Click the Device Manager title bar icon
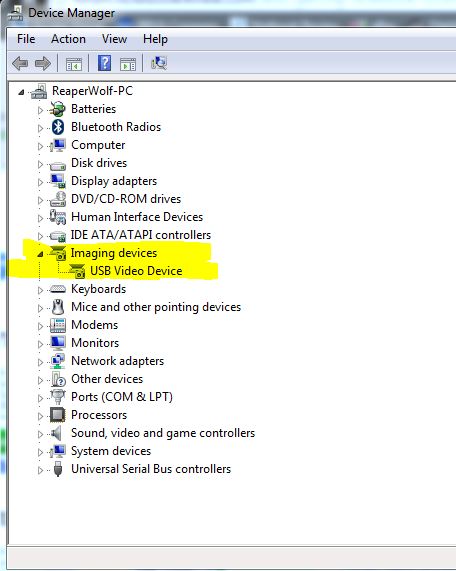 click(15, 12)
